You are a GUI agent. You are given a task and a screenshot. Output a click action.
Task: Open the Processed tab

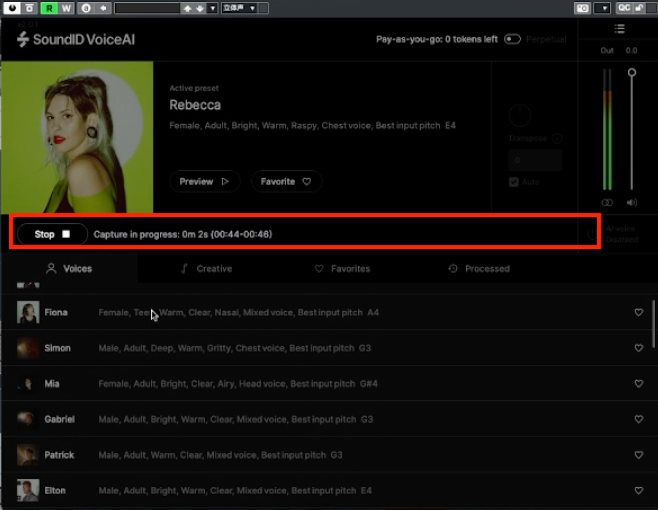(x=479, y=269)
